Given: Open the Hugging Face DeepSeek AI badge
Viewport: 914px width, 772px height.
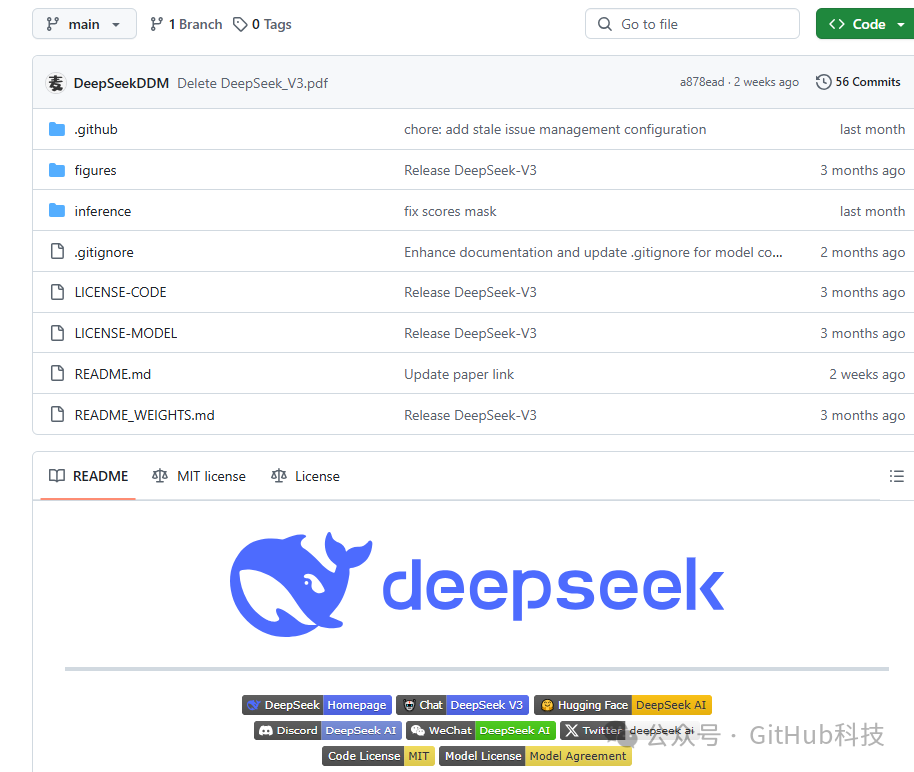Looking at the screenshot, I should 623,705.
